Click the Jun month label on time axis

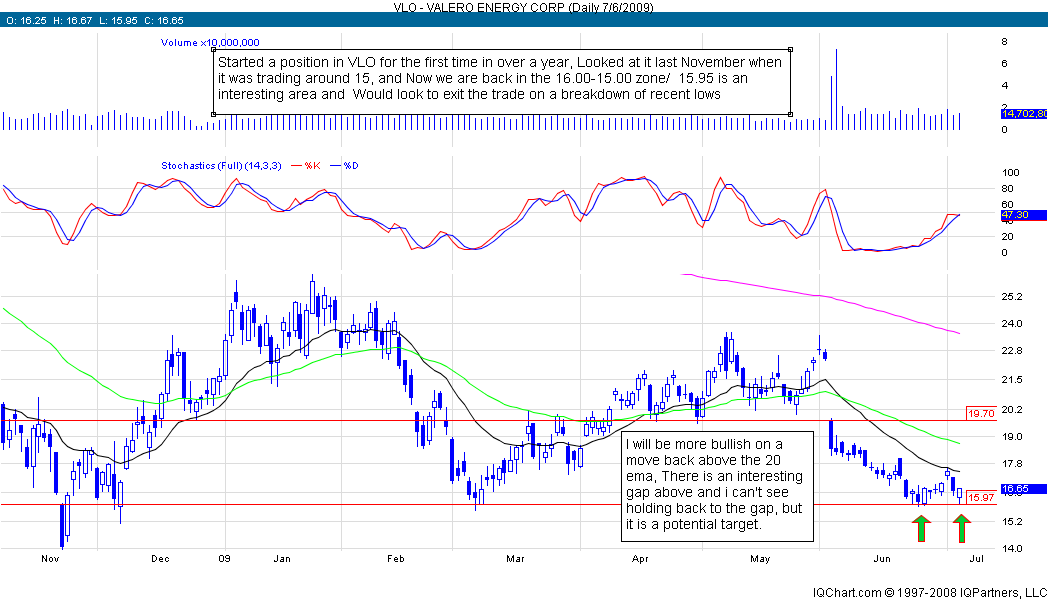tap(882, 559)
